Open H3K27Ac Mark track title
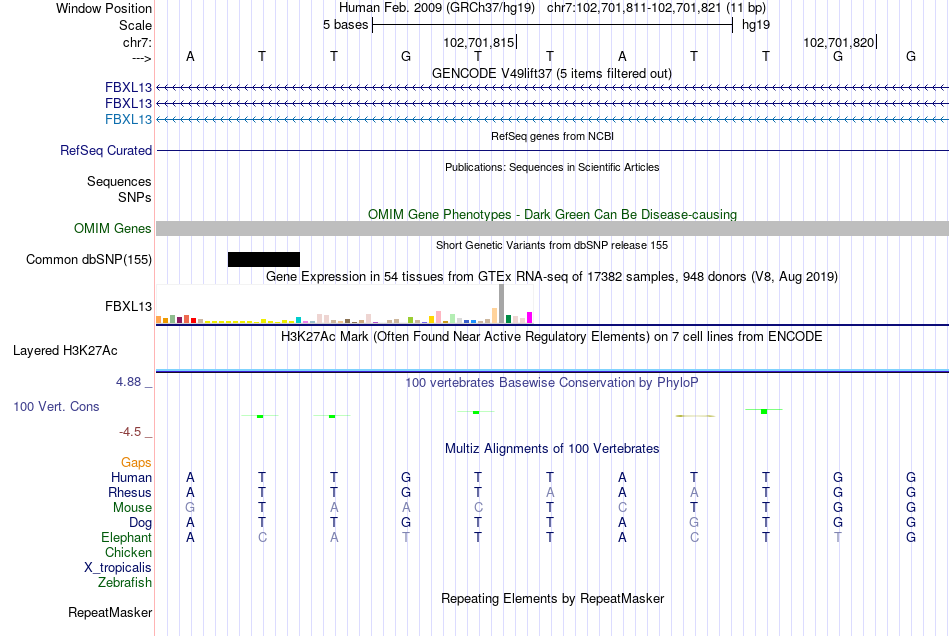 [x=552, y=337]
